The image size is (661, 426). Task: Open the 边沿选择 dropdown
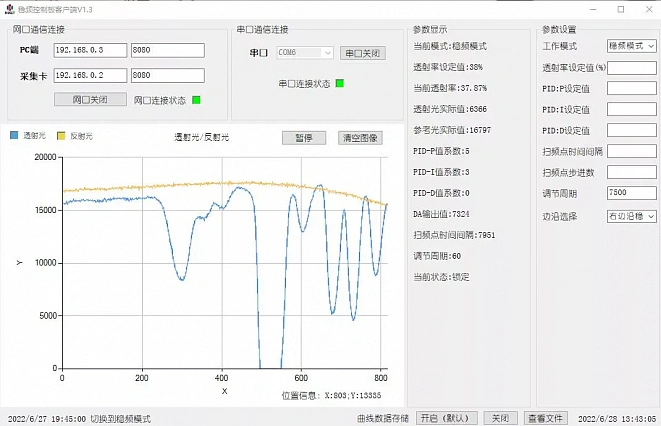(x=631, y=217)
